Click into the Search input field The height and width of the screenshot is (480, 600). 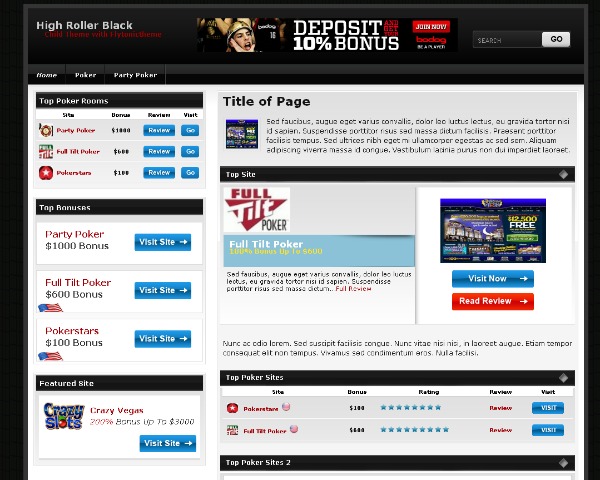click(507, 40)
